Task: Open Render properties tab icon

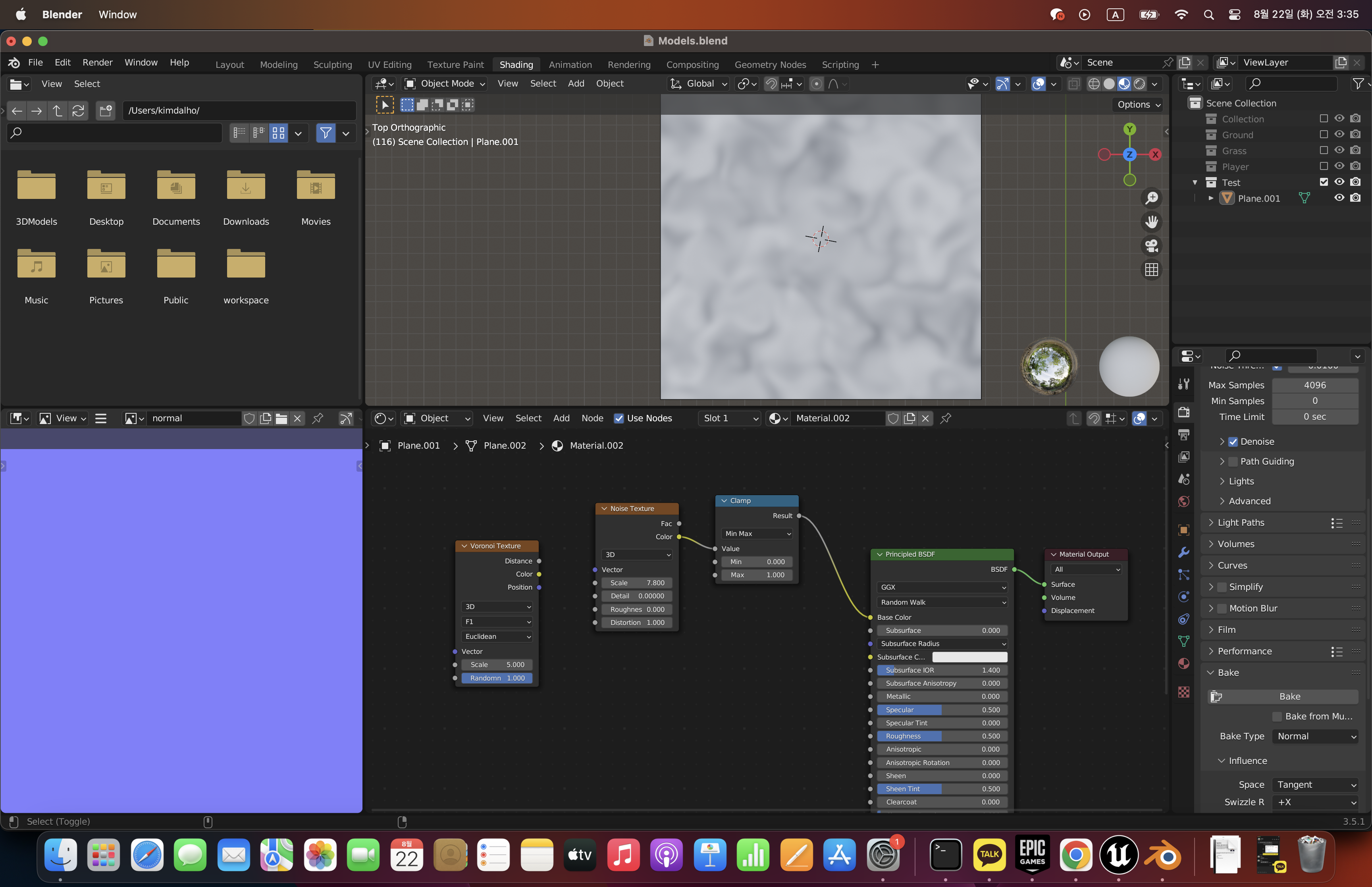Action: pos(1184,413)
